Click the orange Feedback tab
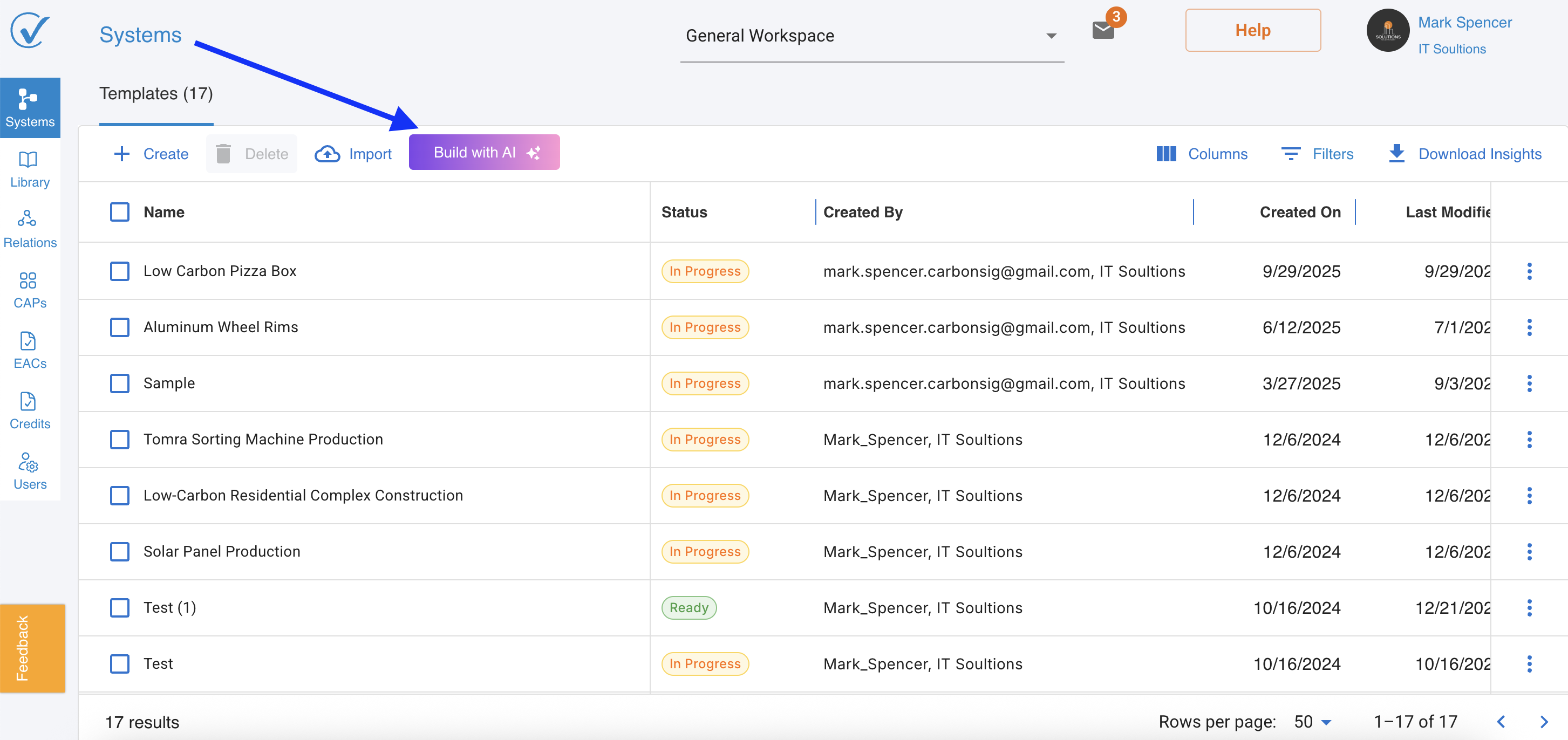Viewport: 1568px width, 740px height. point(32,648)
